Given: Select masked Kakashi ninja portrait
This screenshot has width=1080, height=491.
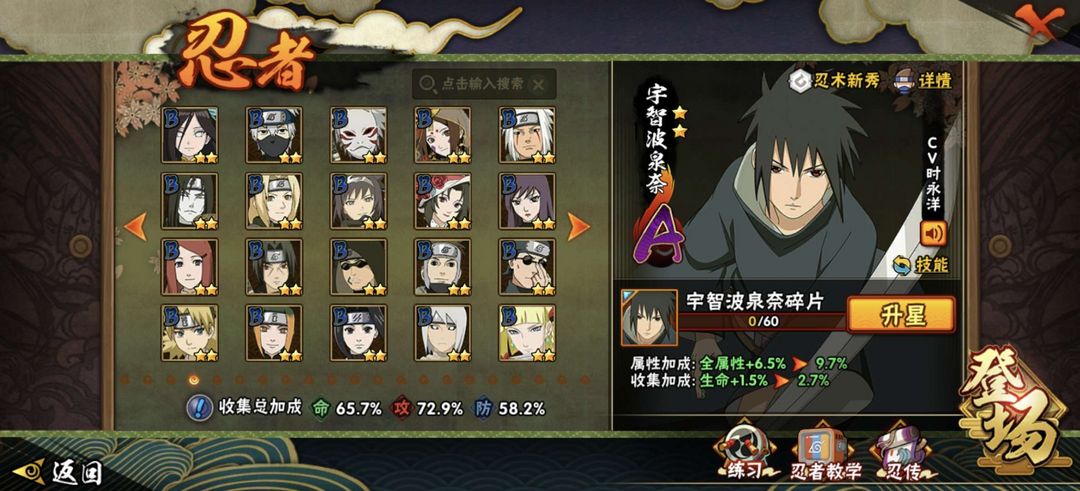Looking at the screenshot, I should [274, 134].
